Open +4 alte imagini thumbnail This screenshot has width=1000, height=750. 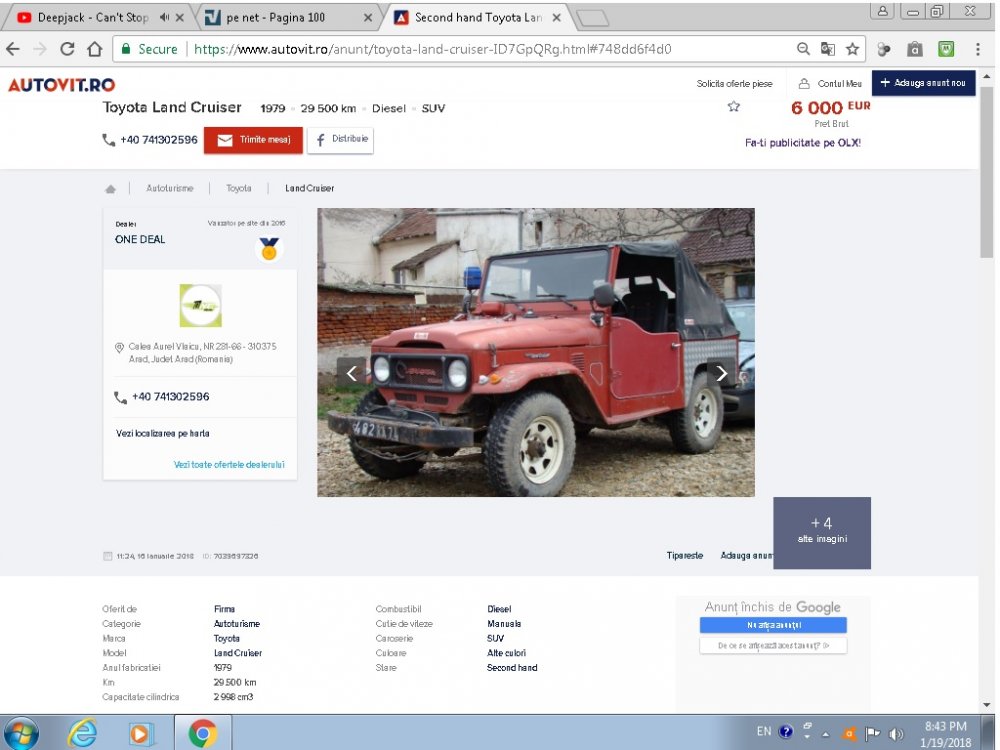pyautogui.click(x=821, y=532)
